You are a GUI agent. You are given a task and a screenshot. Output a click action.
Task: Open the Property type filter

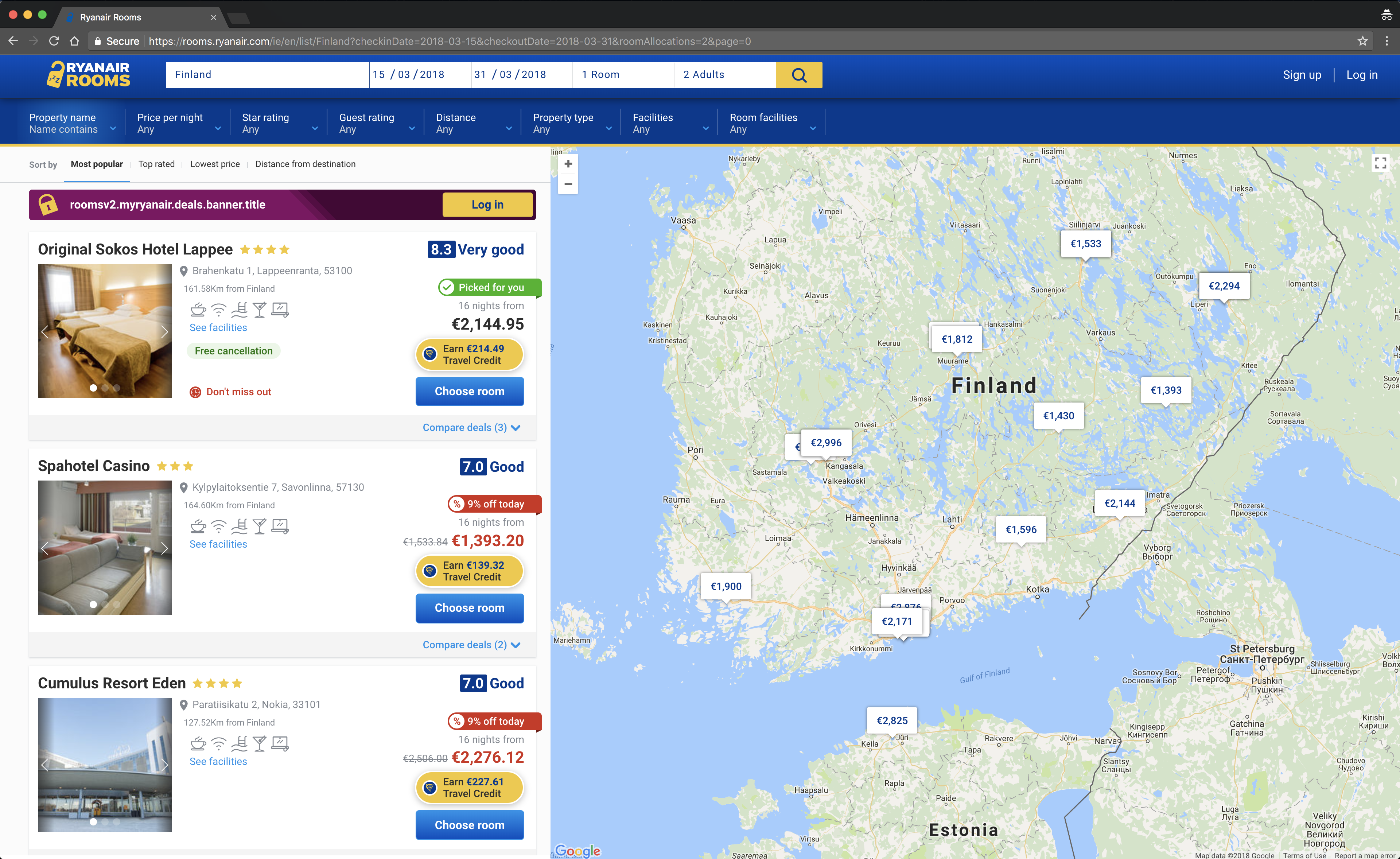[572, 123]
